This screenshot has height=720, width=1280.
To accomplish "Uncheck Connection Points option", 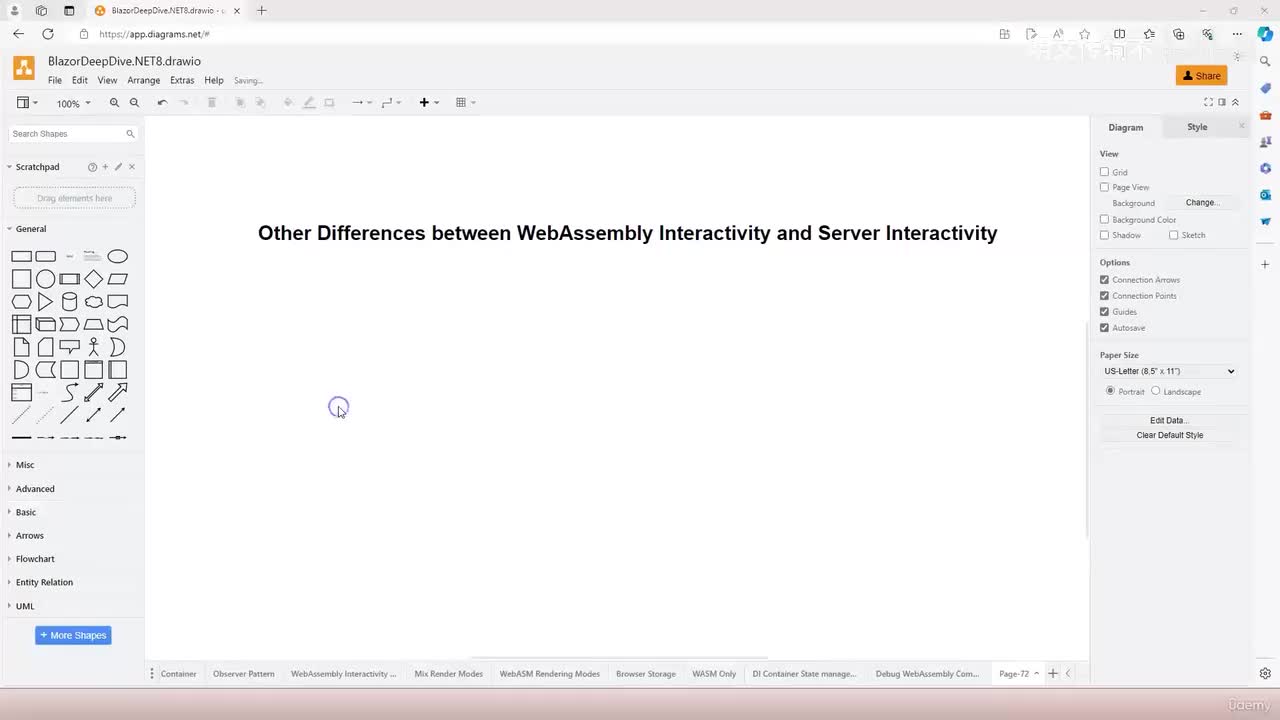I will click(1104, 296).
